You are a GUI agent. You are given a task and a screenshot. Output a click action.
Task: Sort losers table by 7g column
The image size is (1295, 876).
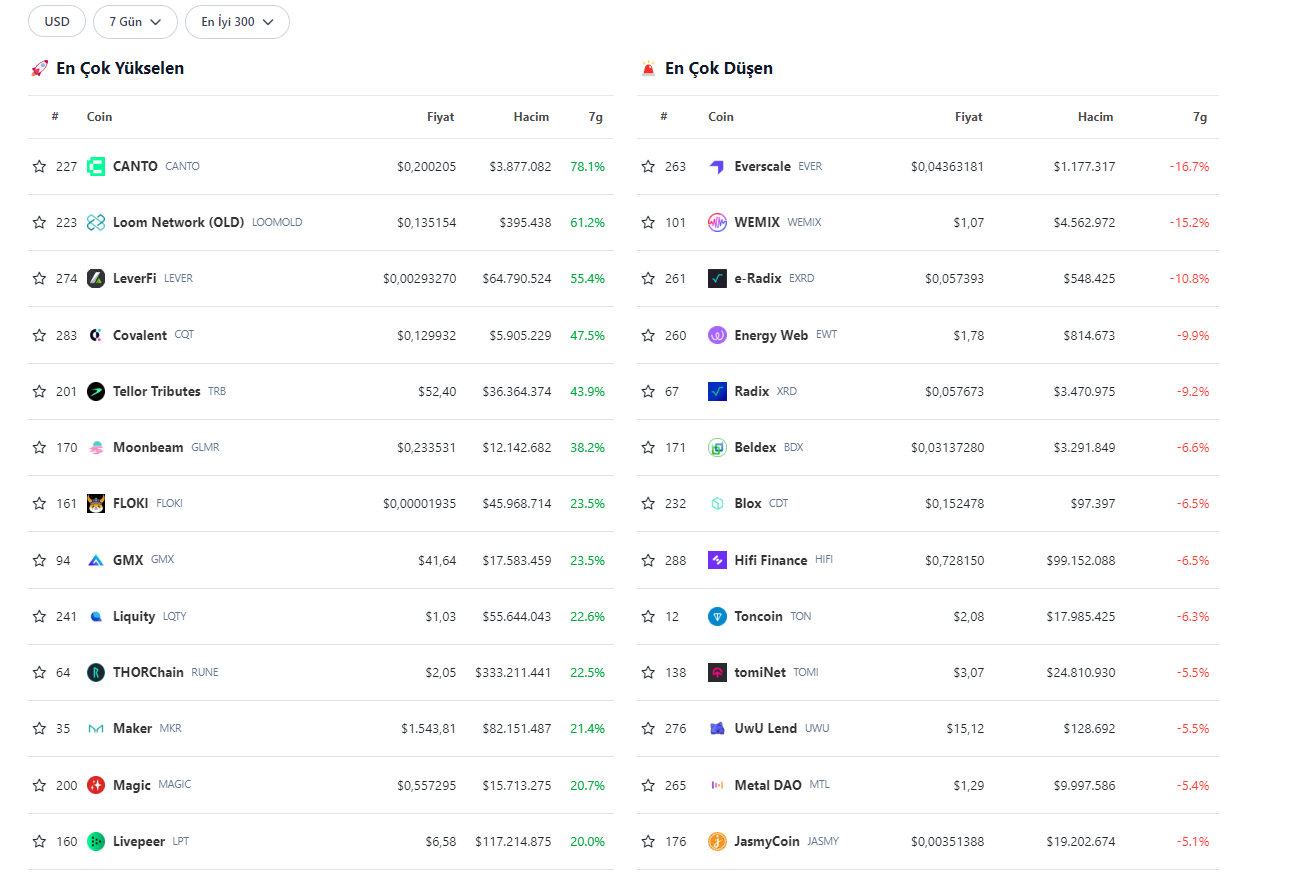pos(1200,117)
